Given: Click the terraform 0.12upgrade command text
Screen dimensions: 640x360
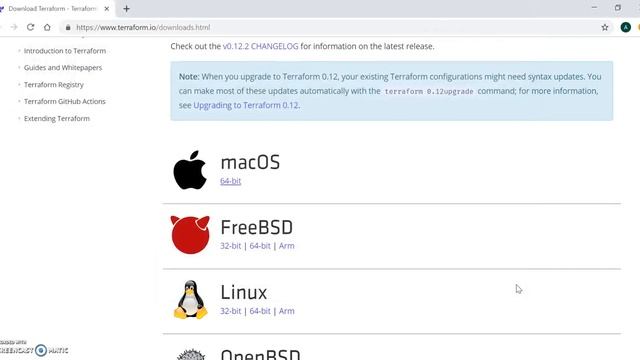Looking at the screenshot, I should [x=429, y=91].
